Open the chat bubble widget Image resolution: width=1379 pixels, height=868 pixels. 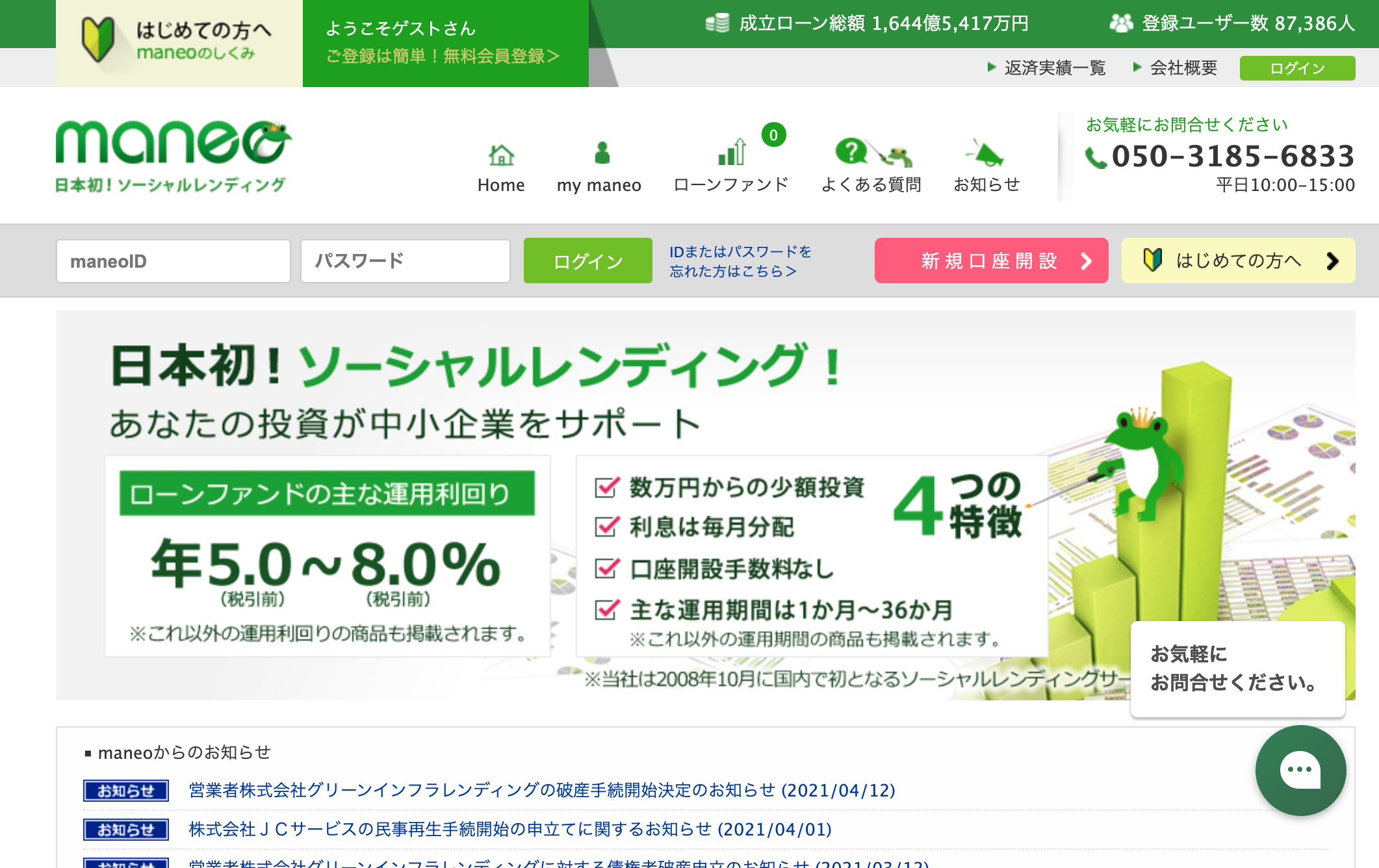click(1300, 771)
